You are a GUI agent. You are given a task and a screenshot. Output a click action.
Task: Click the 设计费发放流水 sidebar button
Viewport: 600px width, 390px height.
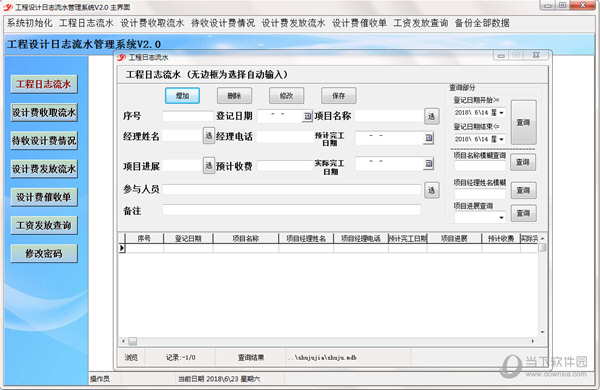point(44,169)
